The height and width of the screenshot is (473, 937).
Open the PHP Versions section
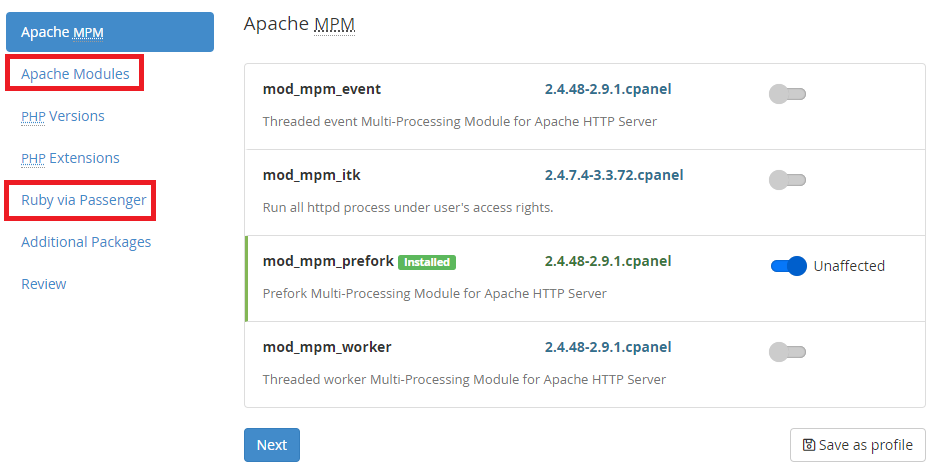click(x=63, y=116)
